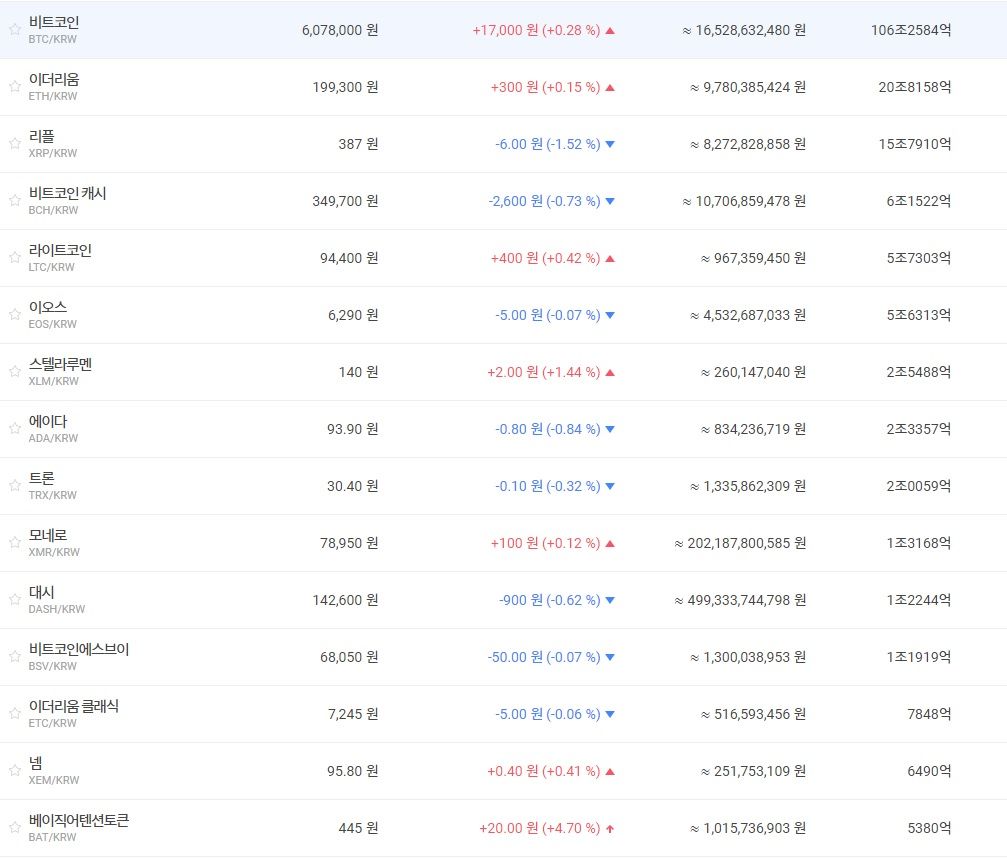
Task: Toggle favorite star for 에이다 ADA/KRW
Action: click(x=15, y=429)
